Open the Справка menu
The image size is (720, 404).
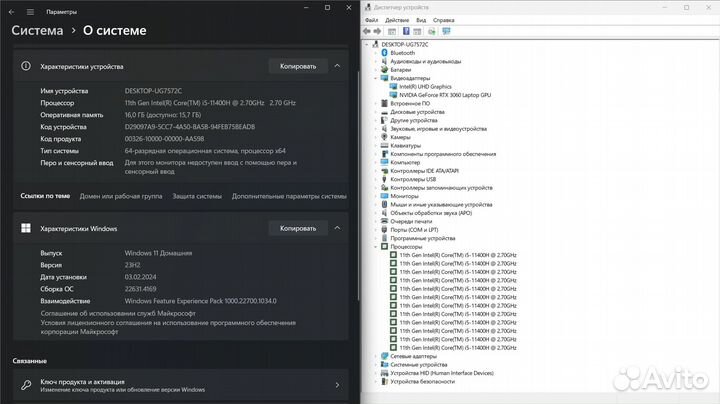click(x=444, y=20)
